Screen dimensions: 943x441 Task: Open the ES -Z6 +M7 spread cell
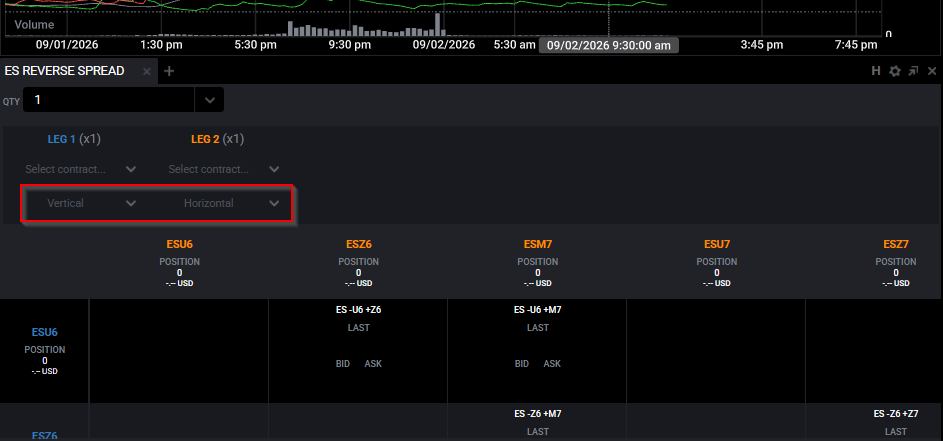(x=537, y=423)
